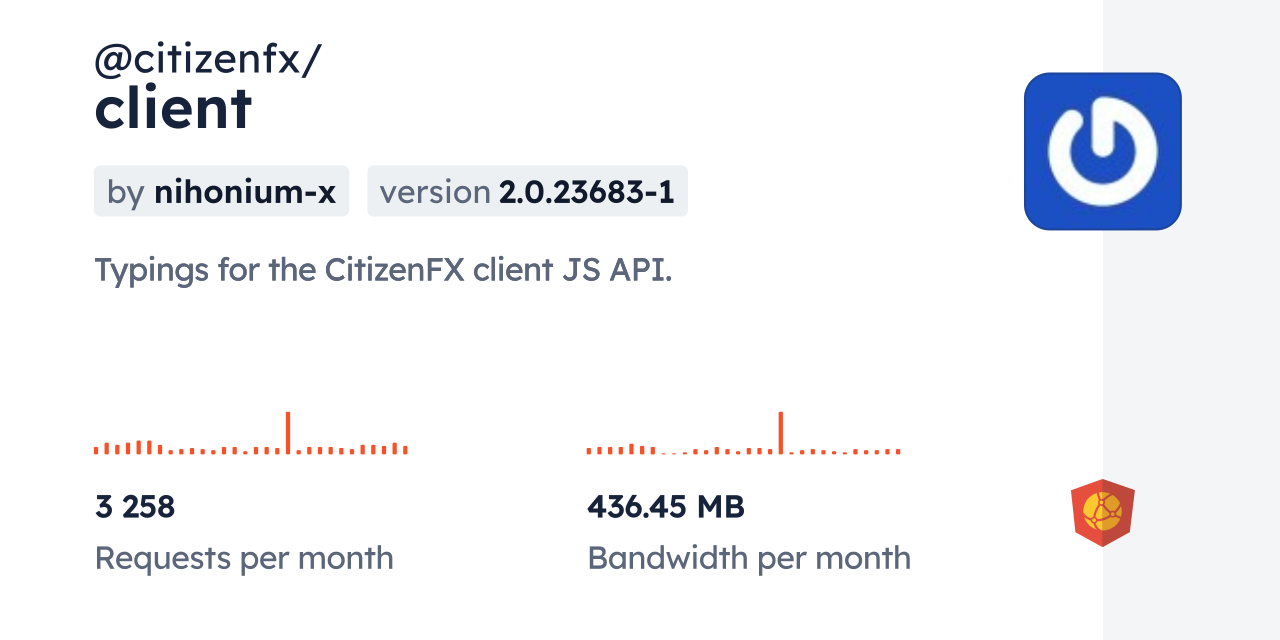1280x640 pixels.
Task: Click the blue power-symbol package logo
Action: pos(1102,151)
